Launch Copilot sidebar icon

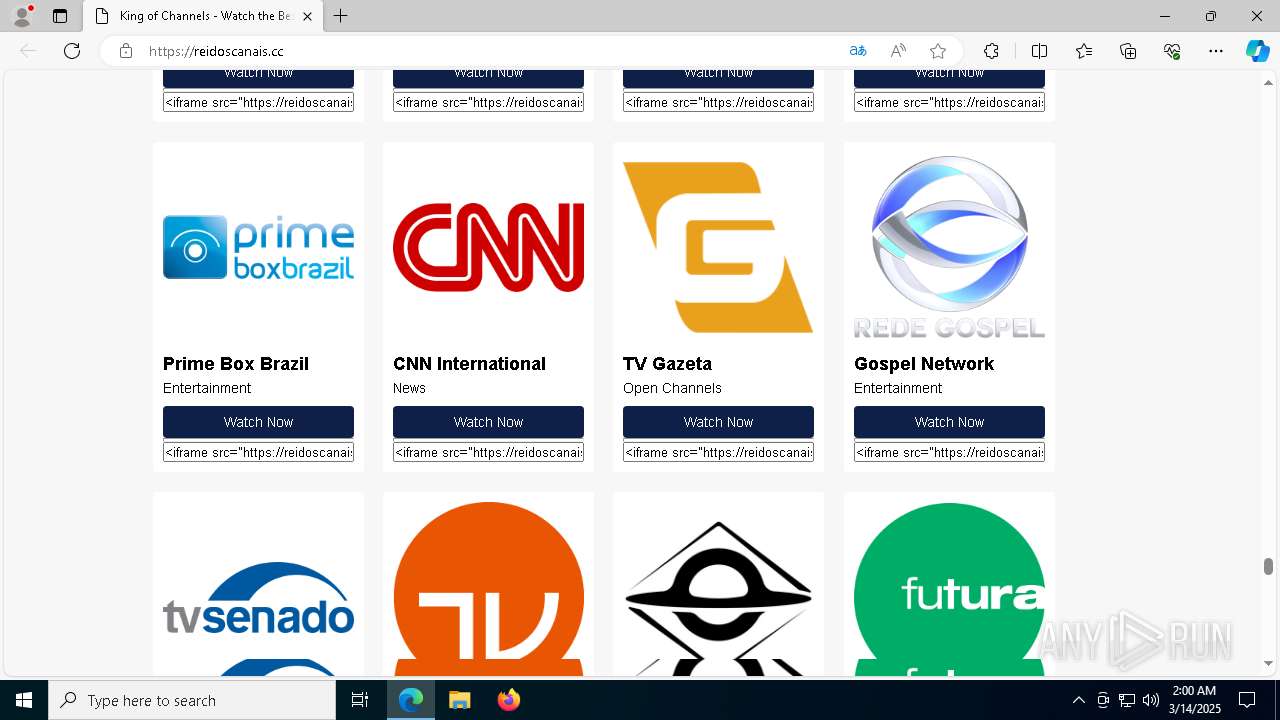(1257, 51)
